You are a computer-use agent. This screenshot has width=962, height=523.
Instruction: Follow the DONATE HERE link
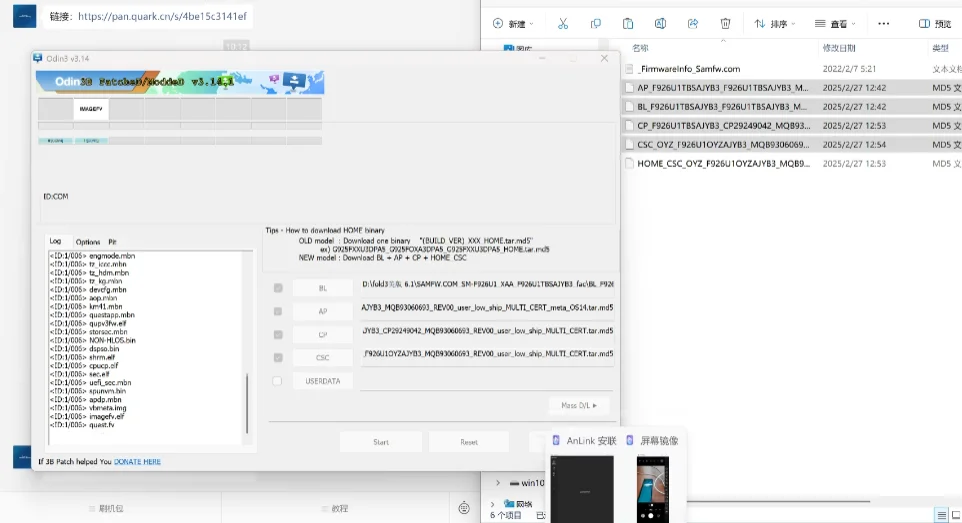[x=137, y=462]
